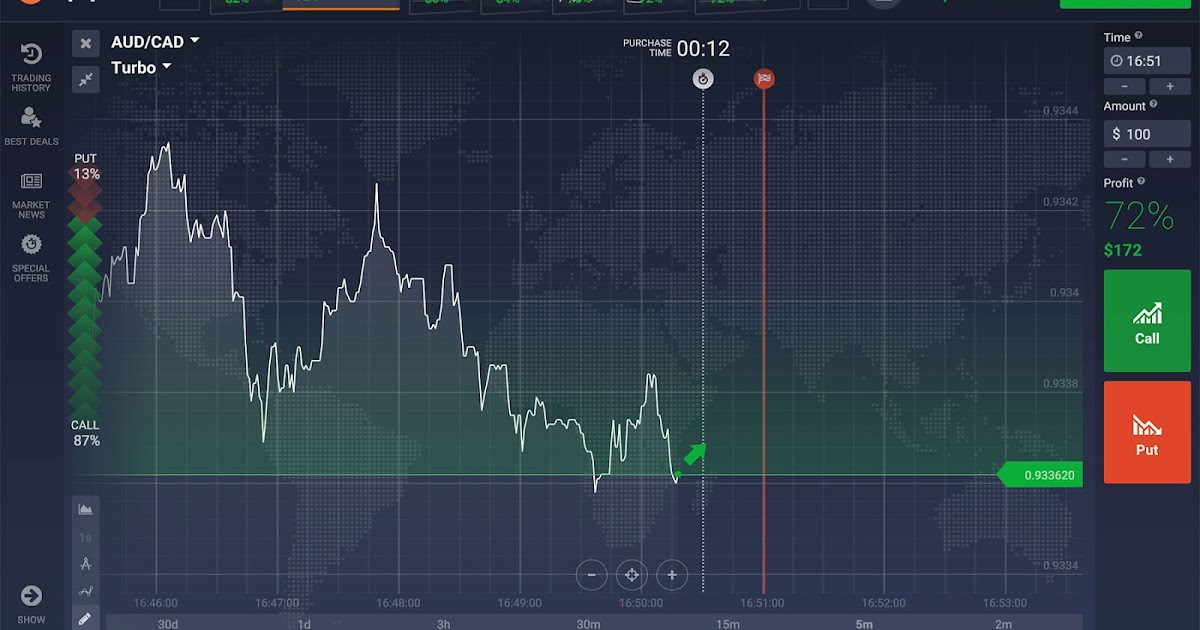
Task: Decrease expiry time with minus stepper
Action: [1125, 87]
